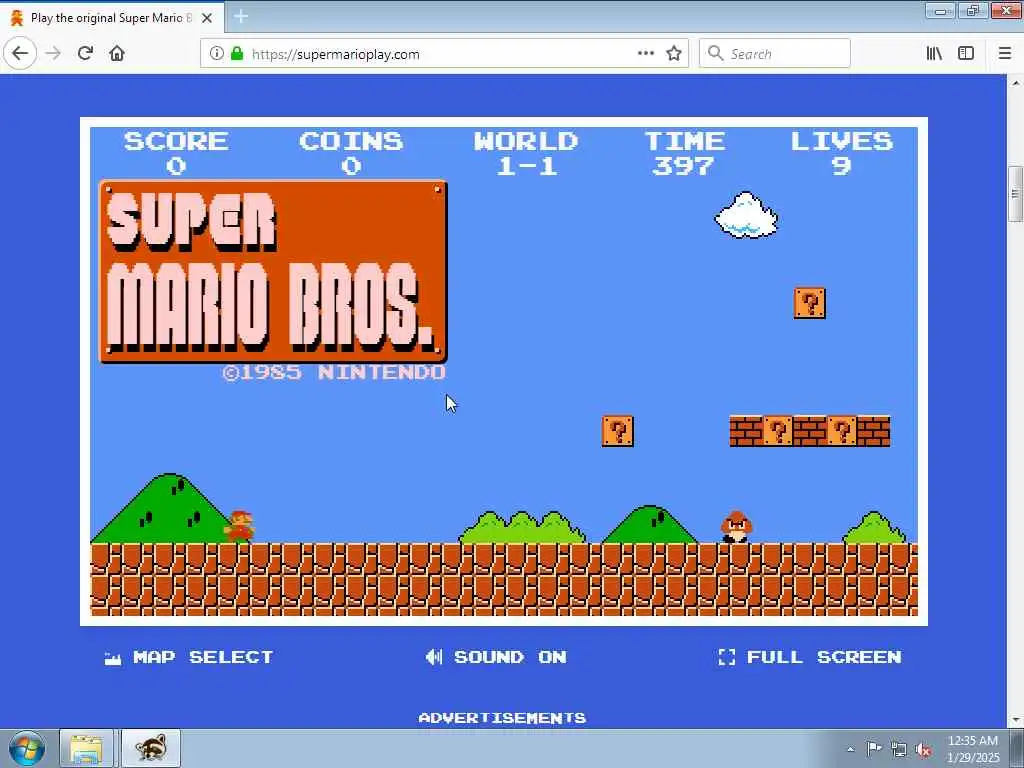Show hidden tray icons arrow
Image resolution: width=1024 pixels, height=768 pixels.
(x=850, y=749)
